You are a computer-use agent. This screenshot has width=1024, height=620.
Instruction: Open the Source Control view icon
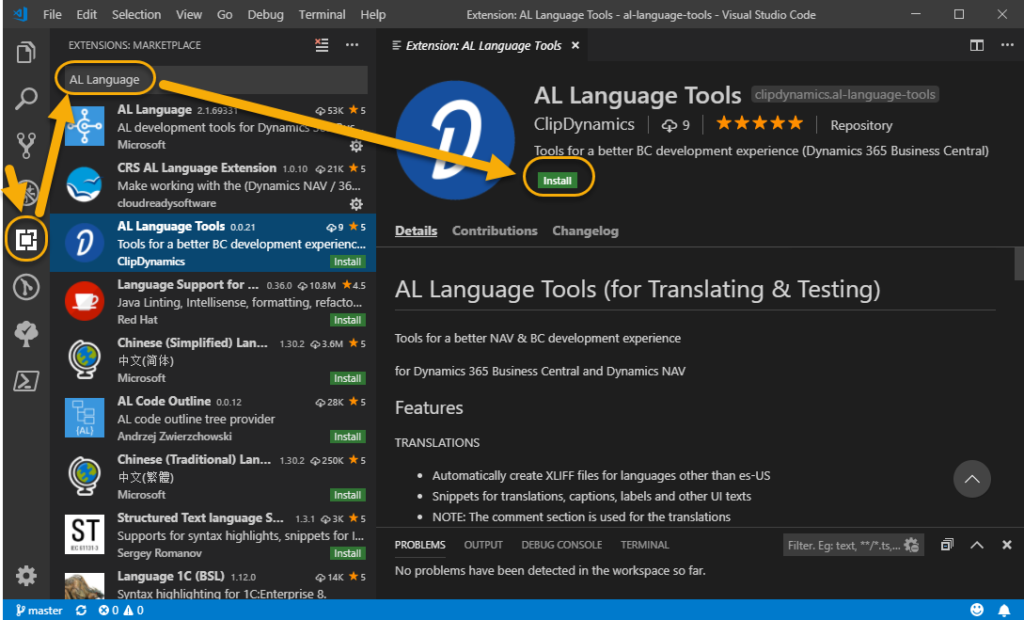26,146
